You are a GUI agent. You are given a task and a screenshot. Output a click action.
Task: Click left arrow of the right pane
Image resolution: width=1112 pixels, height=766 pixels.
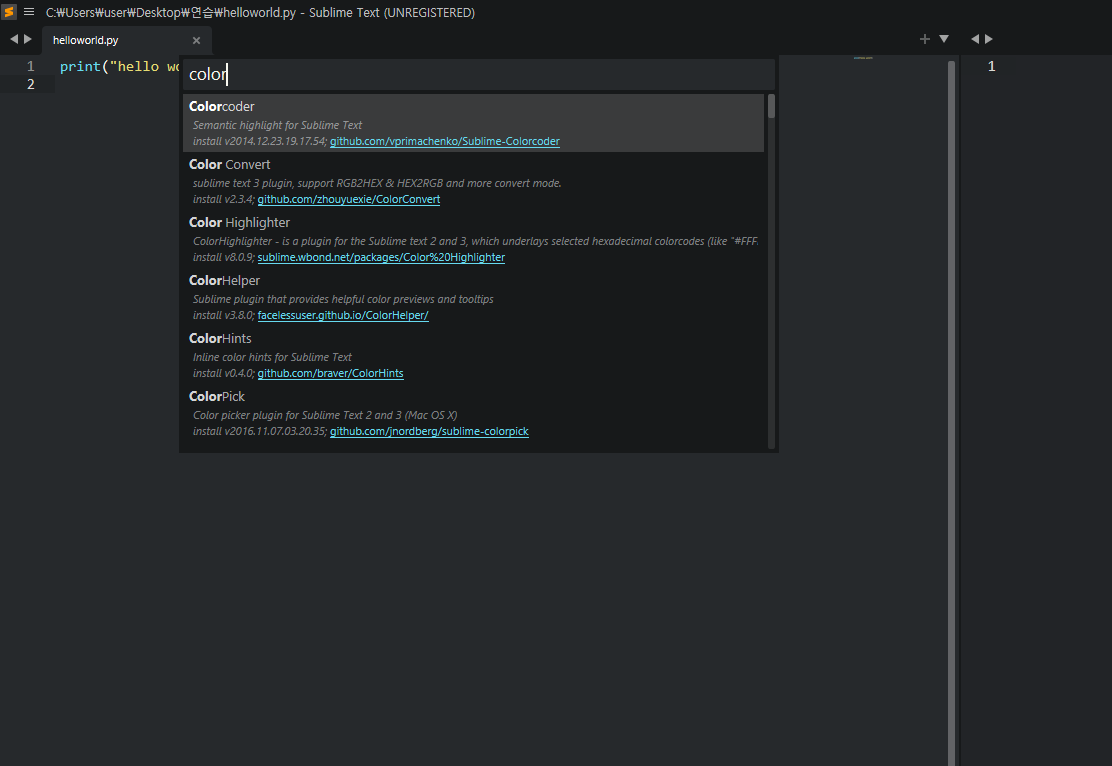point(975,39)
